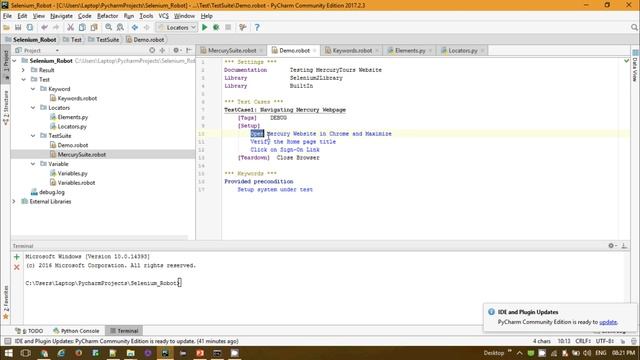Hide the Project panel with the hide icon
This screenshot has height=360, width=640.
pyautogui.click(x=189, y=50)
